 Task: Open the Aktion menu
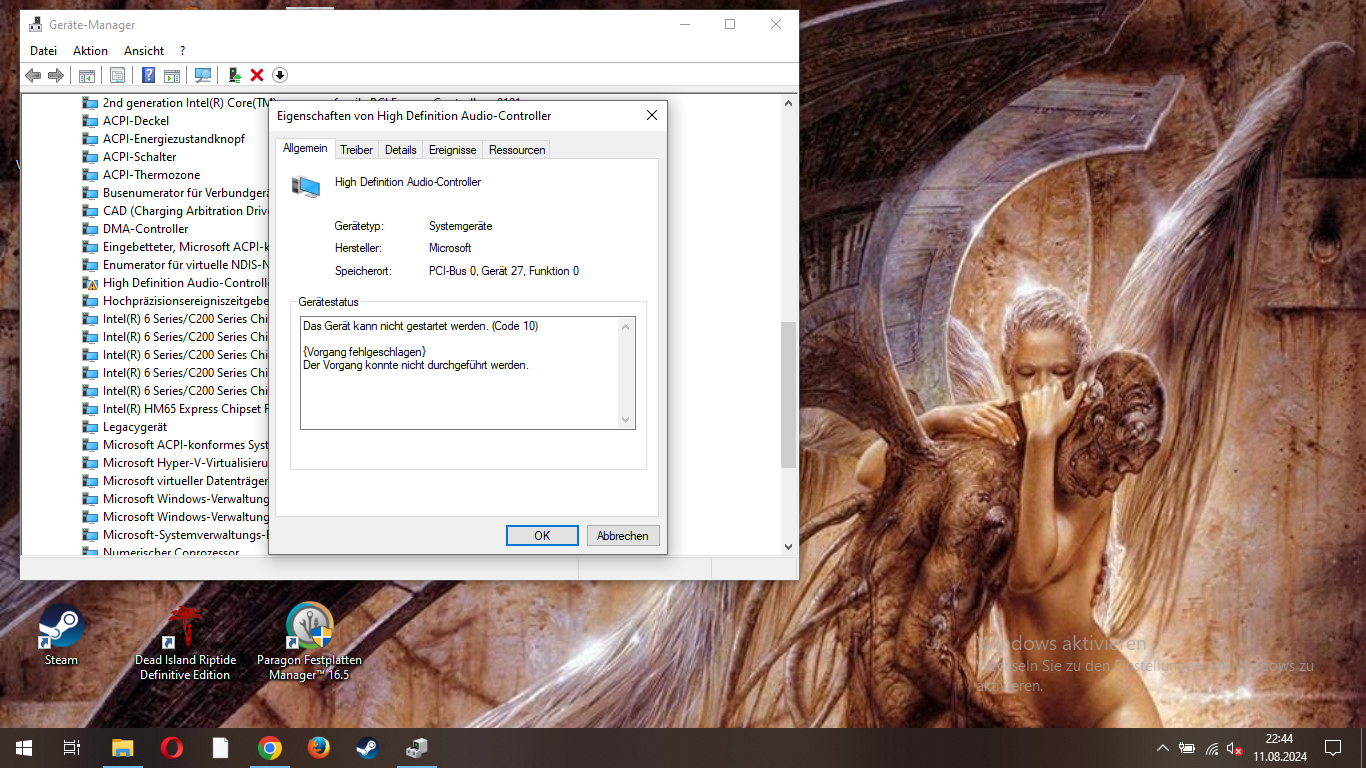[x=90, y=51]
